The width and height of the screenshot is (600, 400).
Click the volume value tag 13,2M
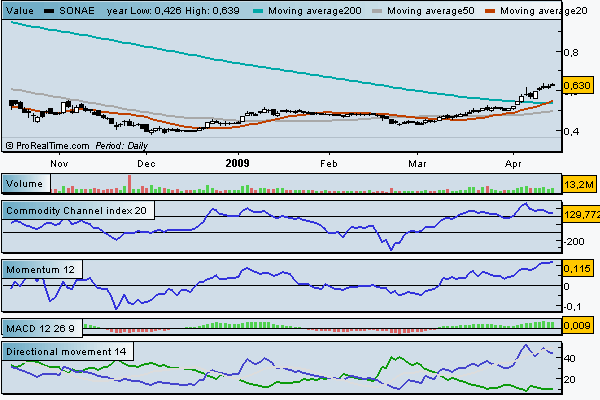pyautogui.click(x=579, y=185)
